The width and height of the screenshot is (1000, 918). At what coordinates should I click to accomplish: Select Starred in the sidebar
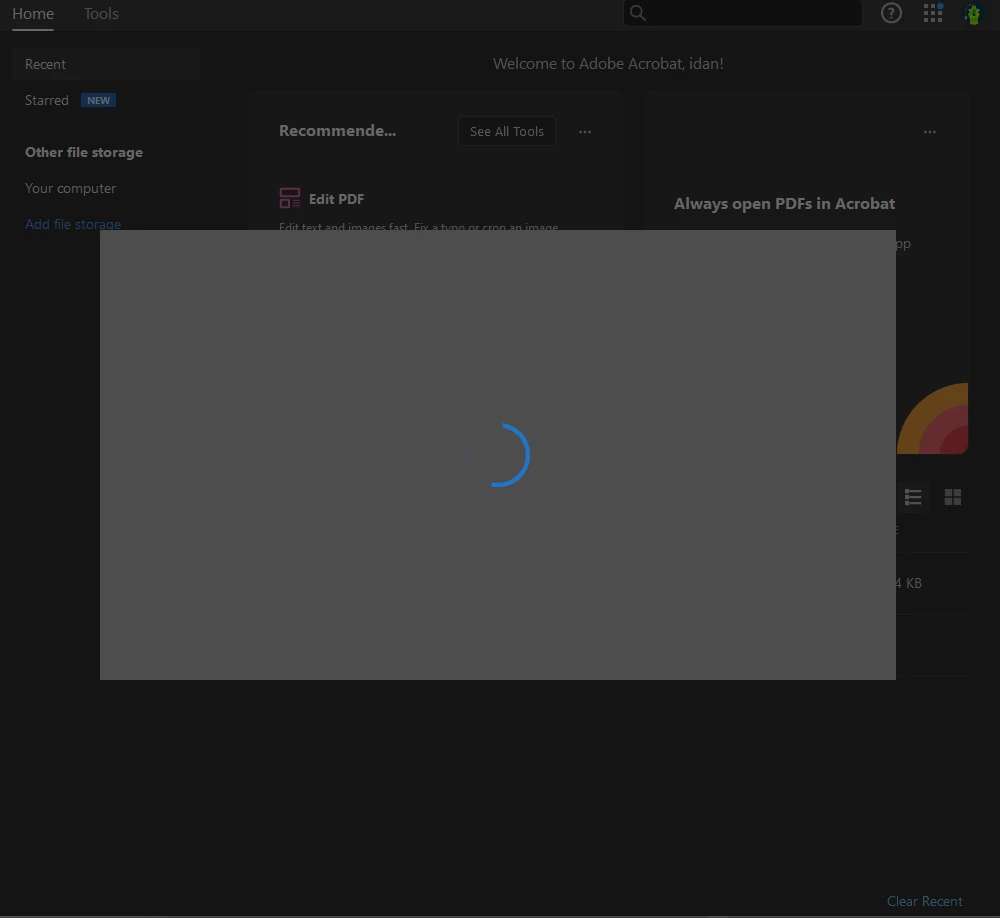47,100
